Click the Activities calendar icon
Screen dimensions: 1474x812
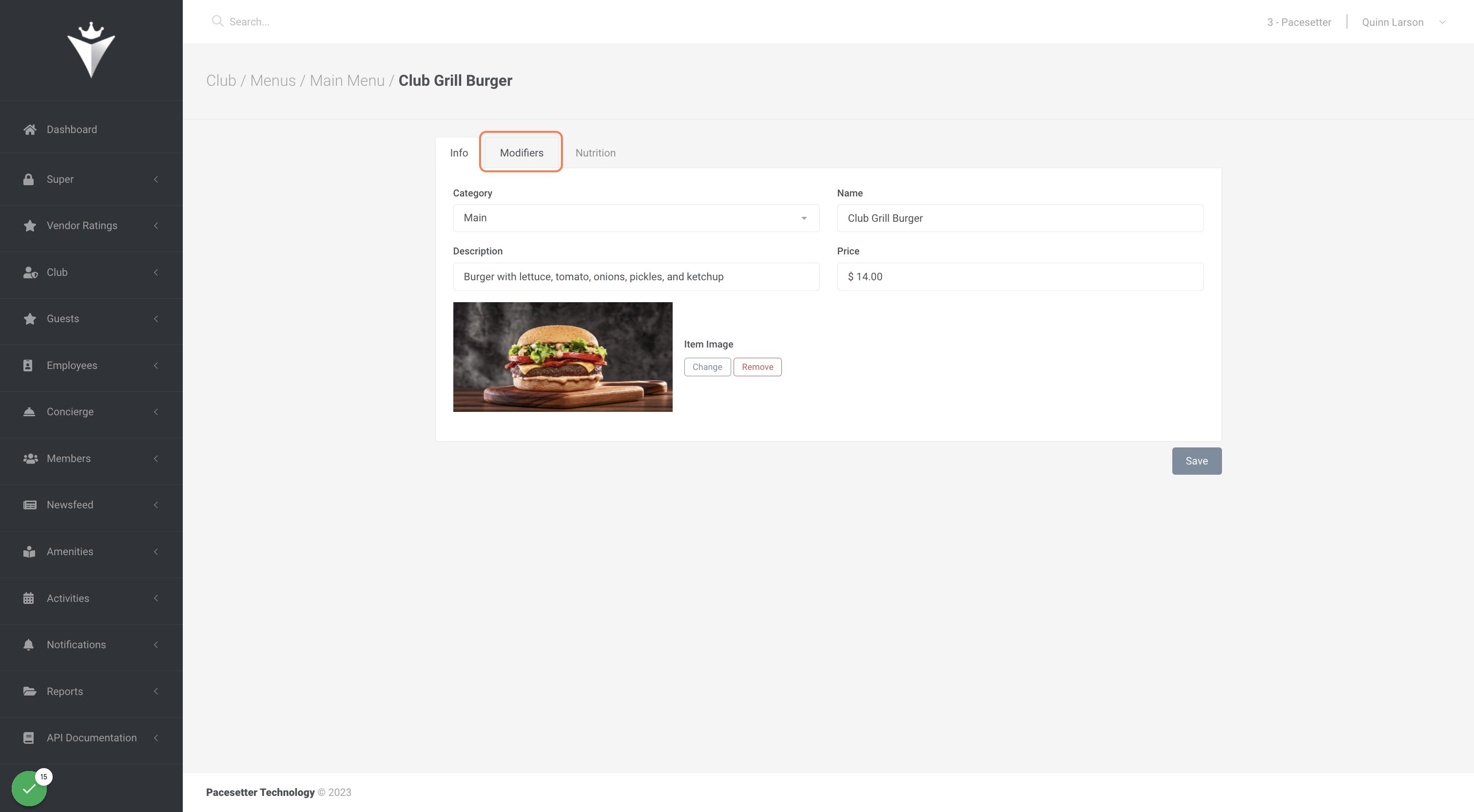29,598
